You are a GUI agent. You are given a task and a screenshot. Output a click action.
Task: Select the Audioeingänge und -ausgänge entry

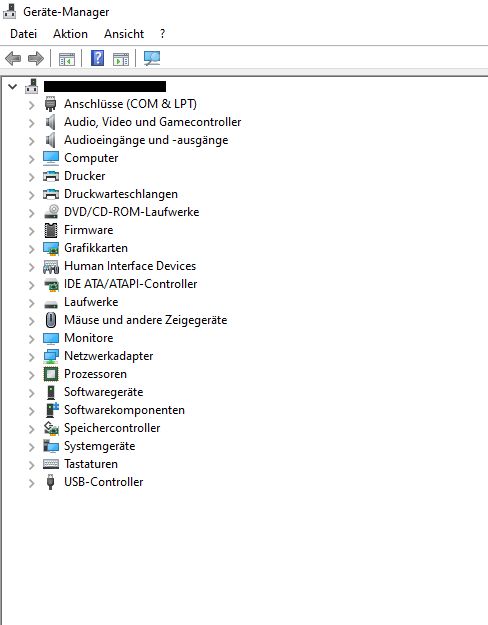tap(146, 140)
